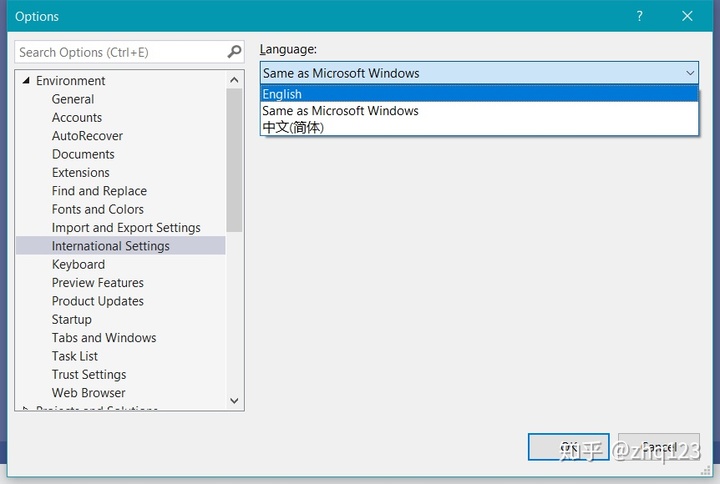Screen dimensions: 720x484
Task: Click the search magnifier icon
Action: click(234, 52)
